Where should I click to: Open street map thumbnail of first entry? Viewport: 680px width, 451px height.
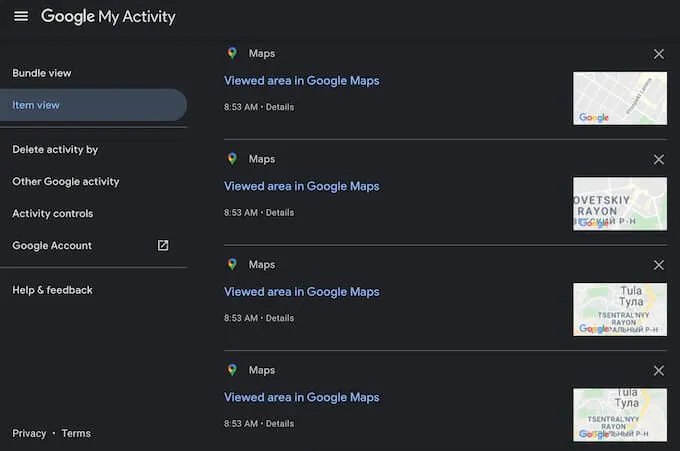click(x=620, y=98)
